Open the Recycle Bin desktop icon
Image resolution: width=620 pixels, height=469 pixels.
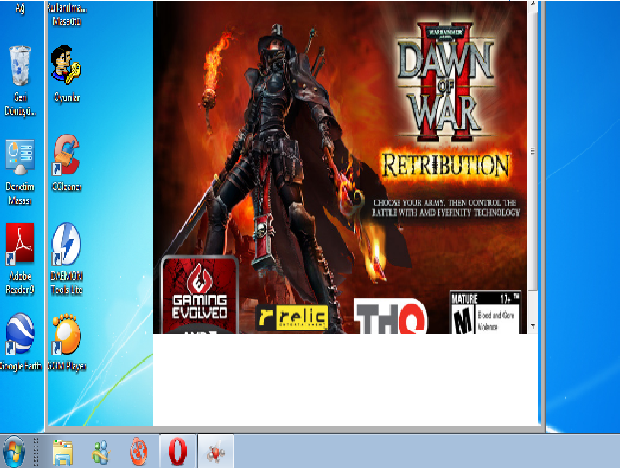tap(20, 80)
